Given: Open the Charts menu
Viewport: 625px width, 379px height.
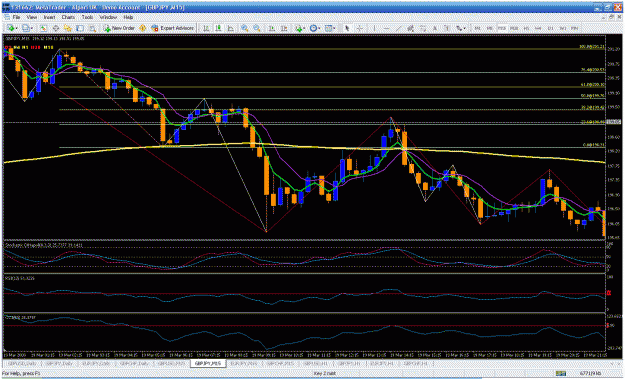Looking at the screenshot, I should (68, 18).
